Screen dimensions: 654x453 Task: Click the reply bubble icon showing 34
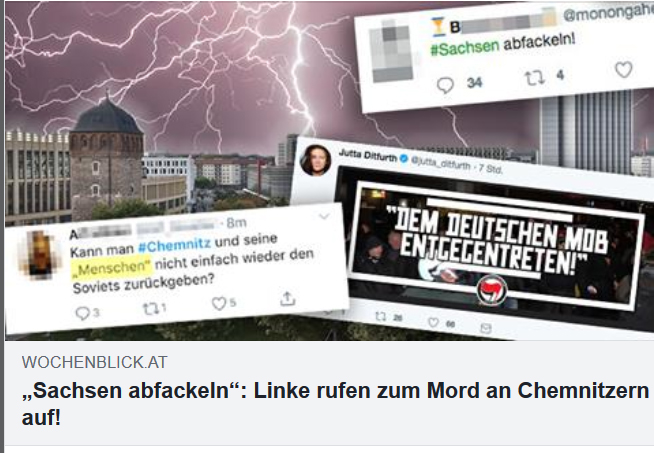pos(445,85)
